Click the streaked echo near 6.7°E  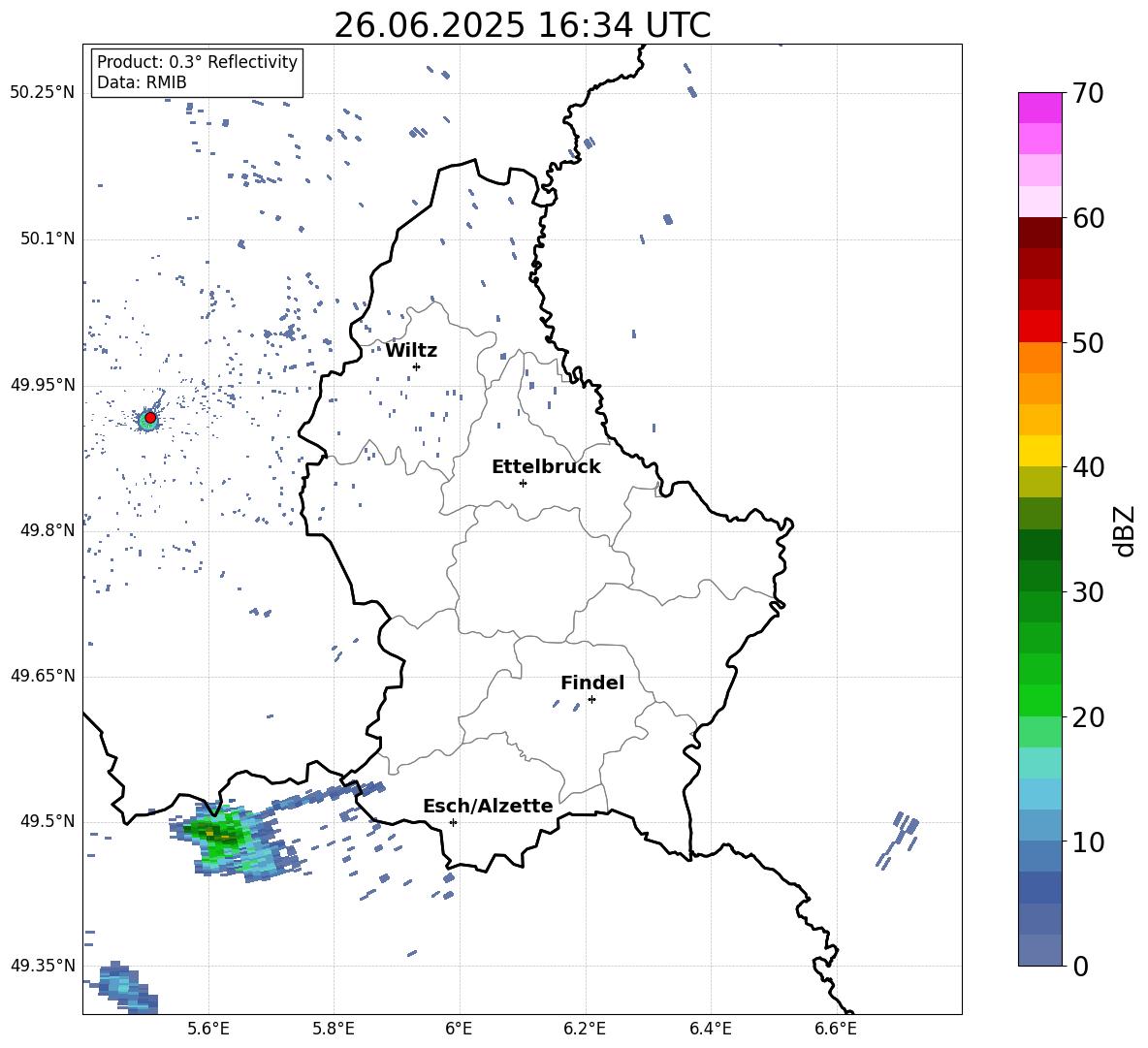point(898,840)
